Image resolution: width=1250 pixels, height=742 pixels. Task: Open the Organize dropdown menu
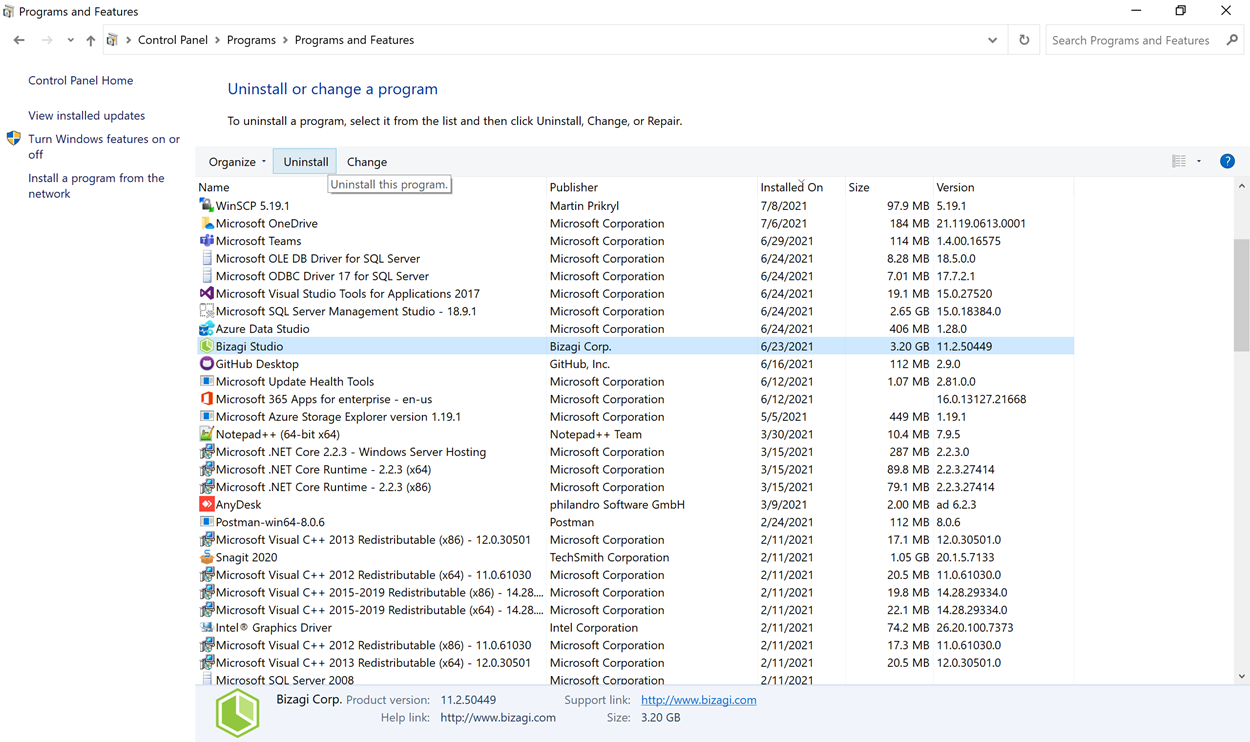[237, 161]
